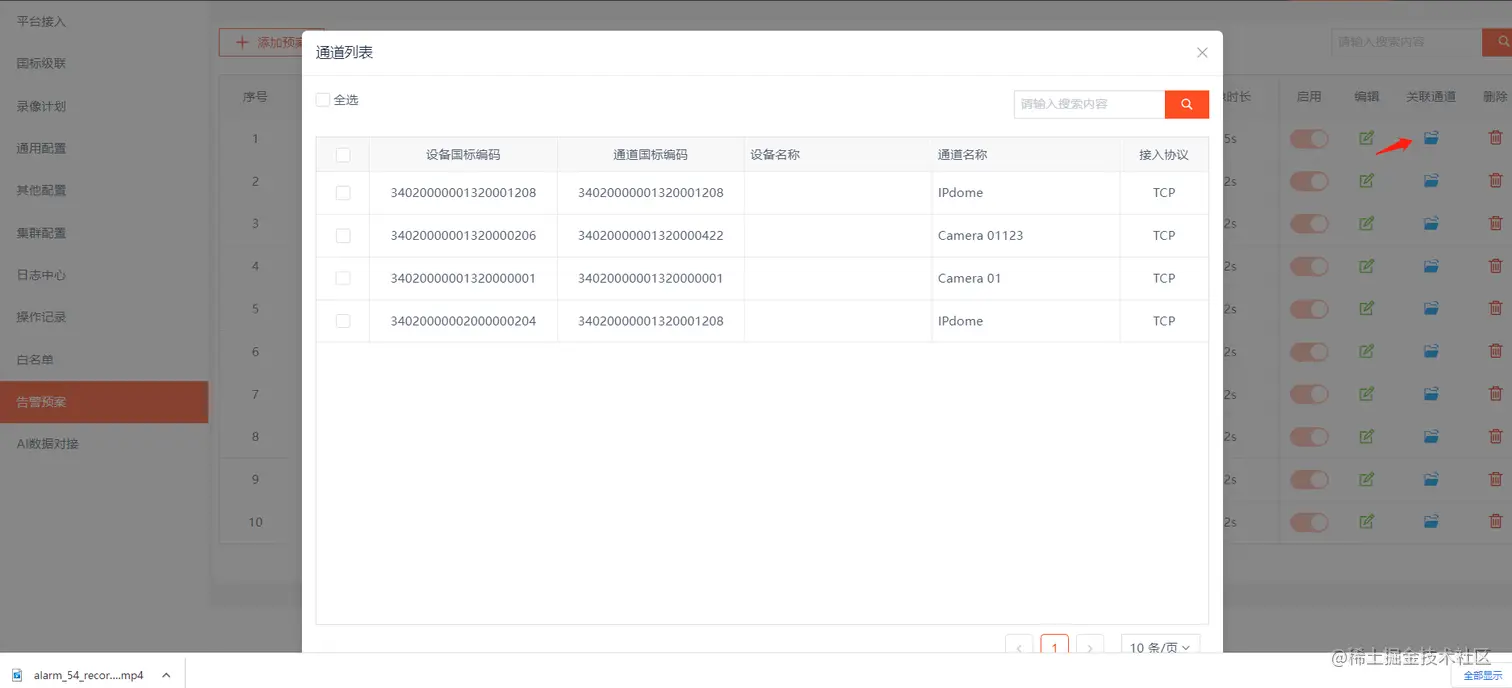Open associated channels for row 1
The image size is (1512, 688).
tap(1431, 138)
